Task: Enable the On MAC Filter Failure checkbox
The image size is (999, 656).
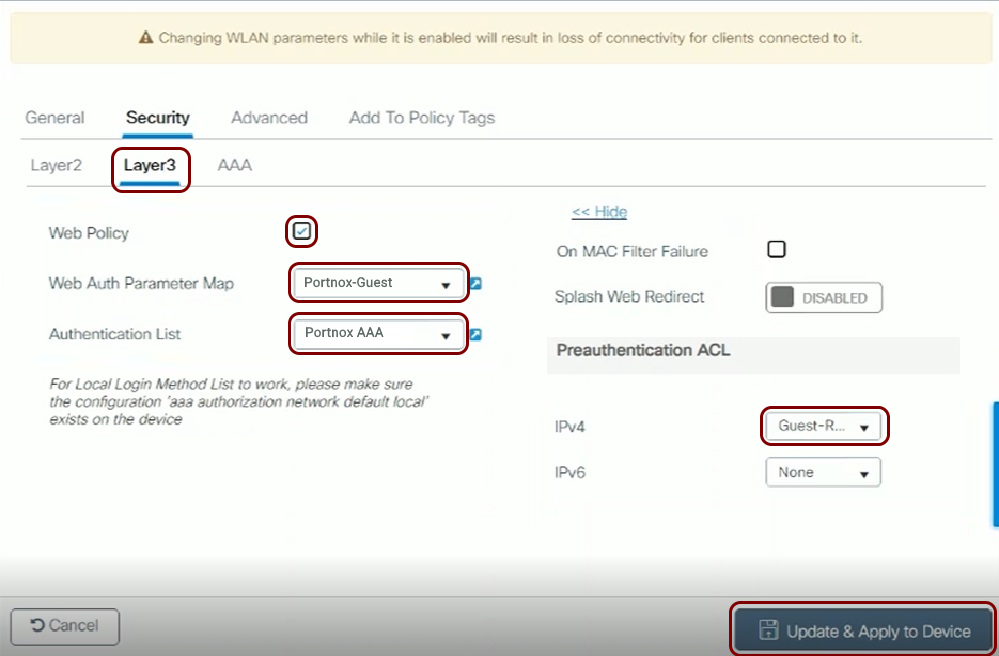Action: pyautogui.click(x=776, y=250)
